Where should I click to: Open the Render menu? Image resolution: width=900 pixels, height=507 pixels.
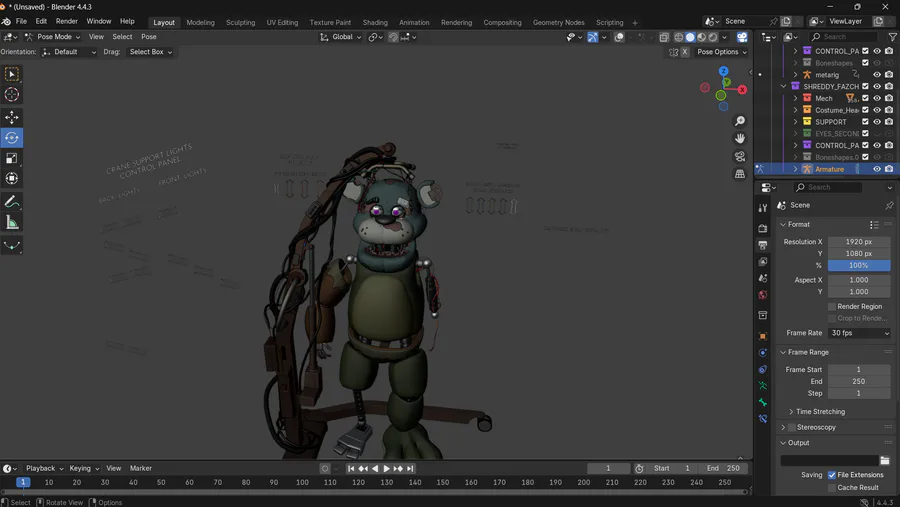tap(67, 21)
